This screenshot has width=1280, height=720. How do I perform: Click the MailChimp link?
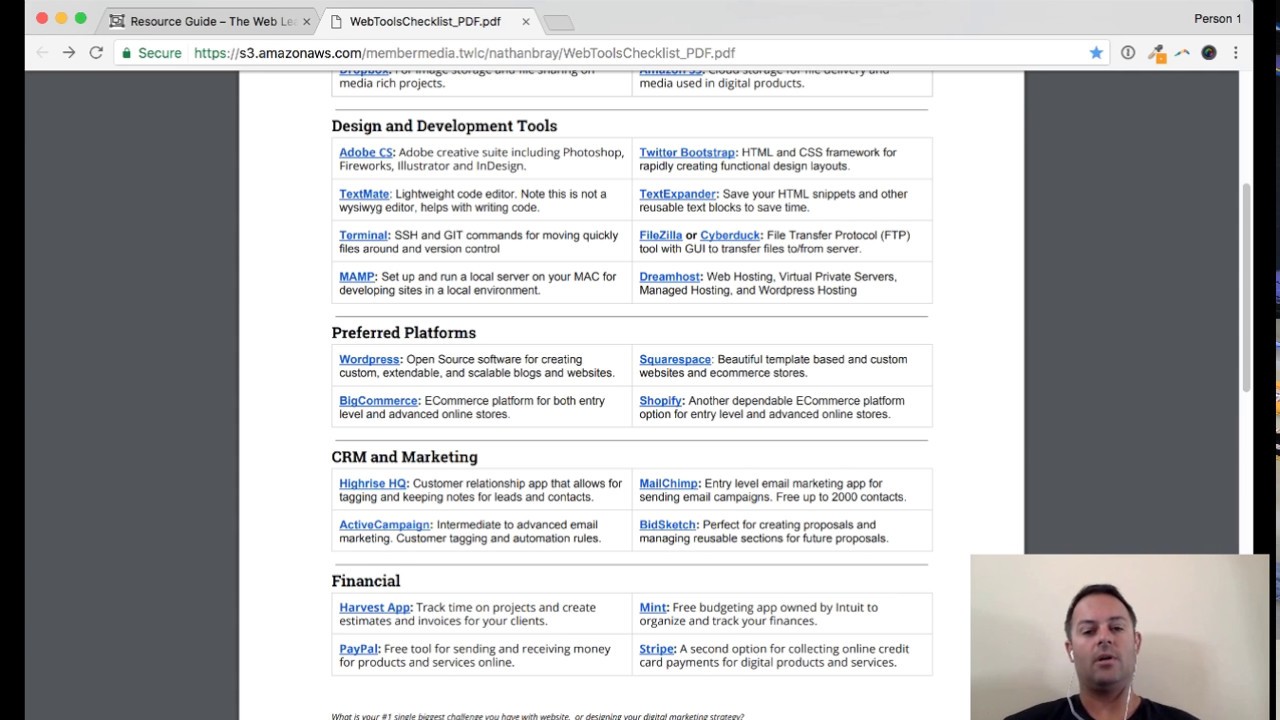[x=668, y=483]
